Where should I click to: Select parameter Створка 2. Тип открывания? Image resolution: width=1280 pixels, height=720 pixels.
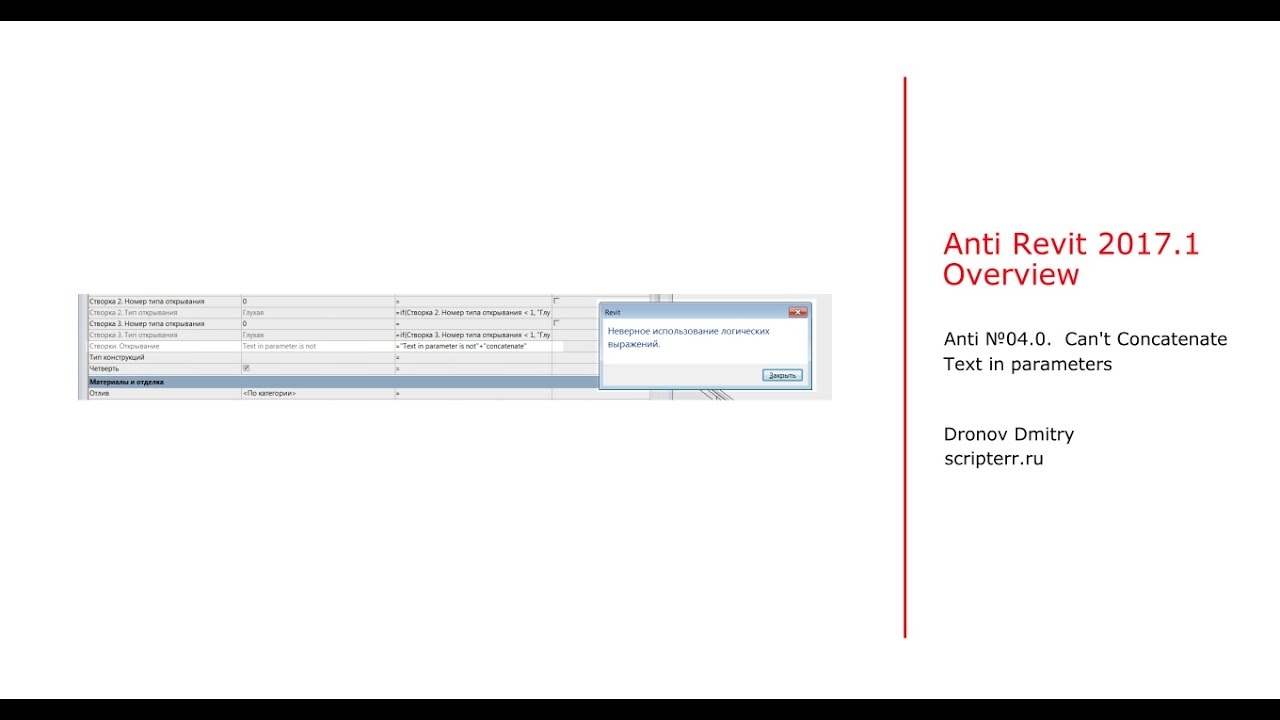tap(133, 312)
